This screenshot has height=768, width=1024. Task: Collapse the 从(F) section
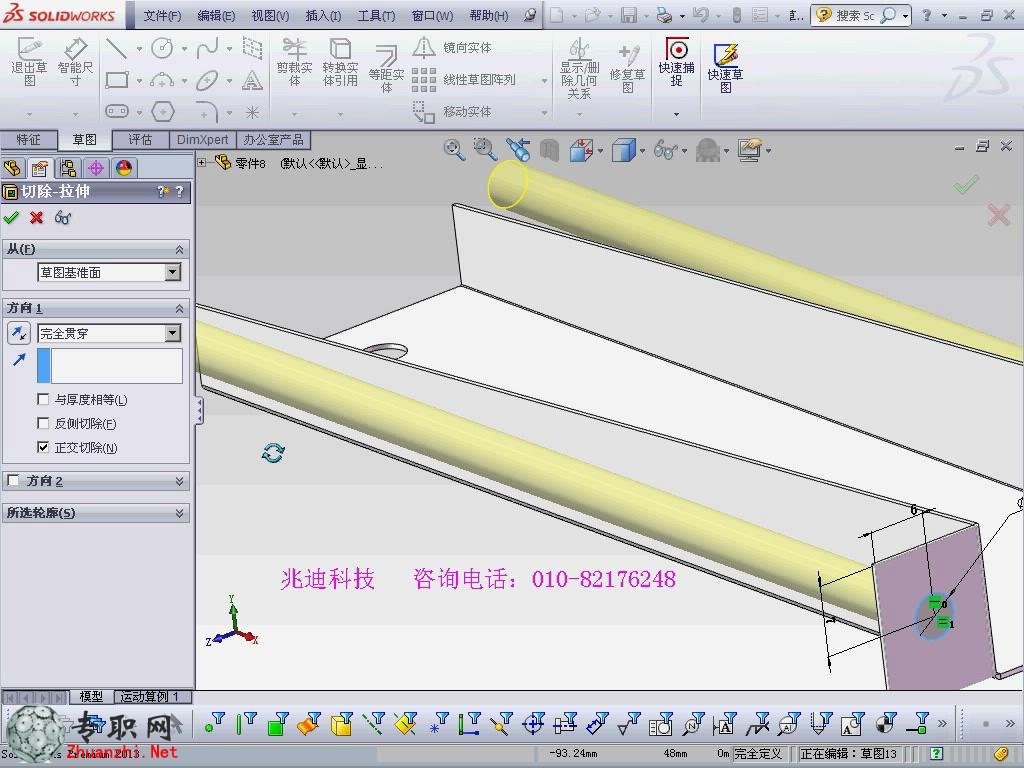179,249
